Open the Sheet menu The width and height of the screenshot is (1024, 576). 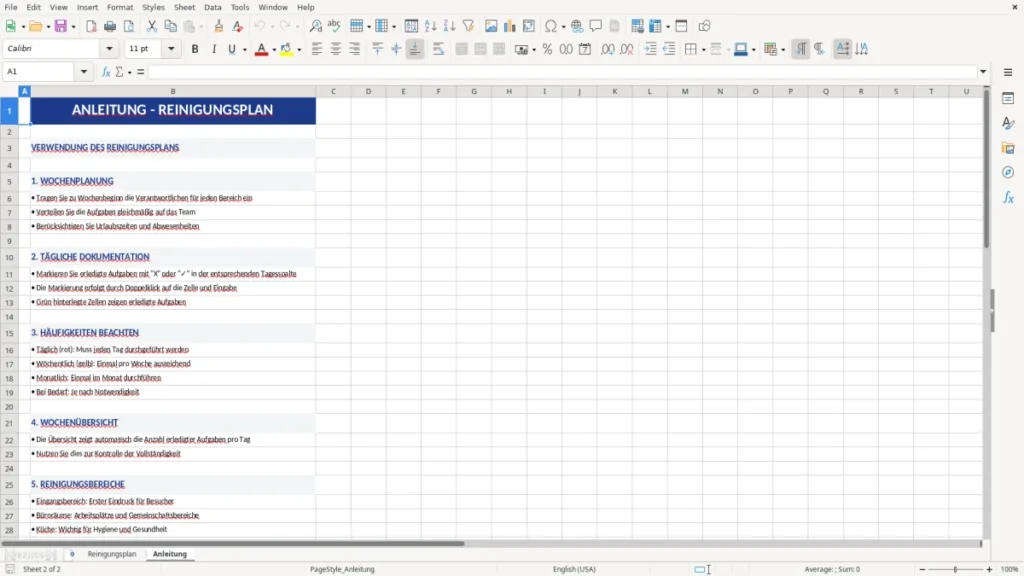click(x=184, y=7)
